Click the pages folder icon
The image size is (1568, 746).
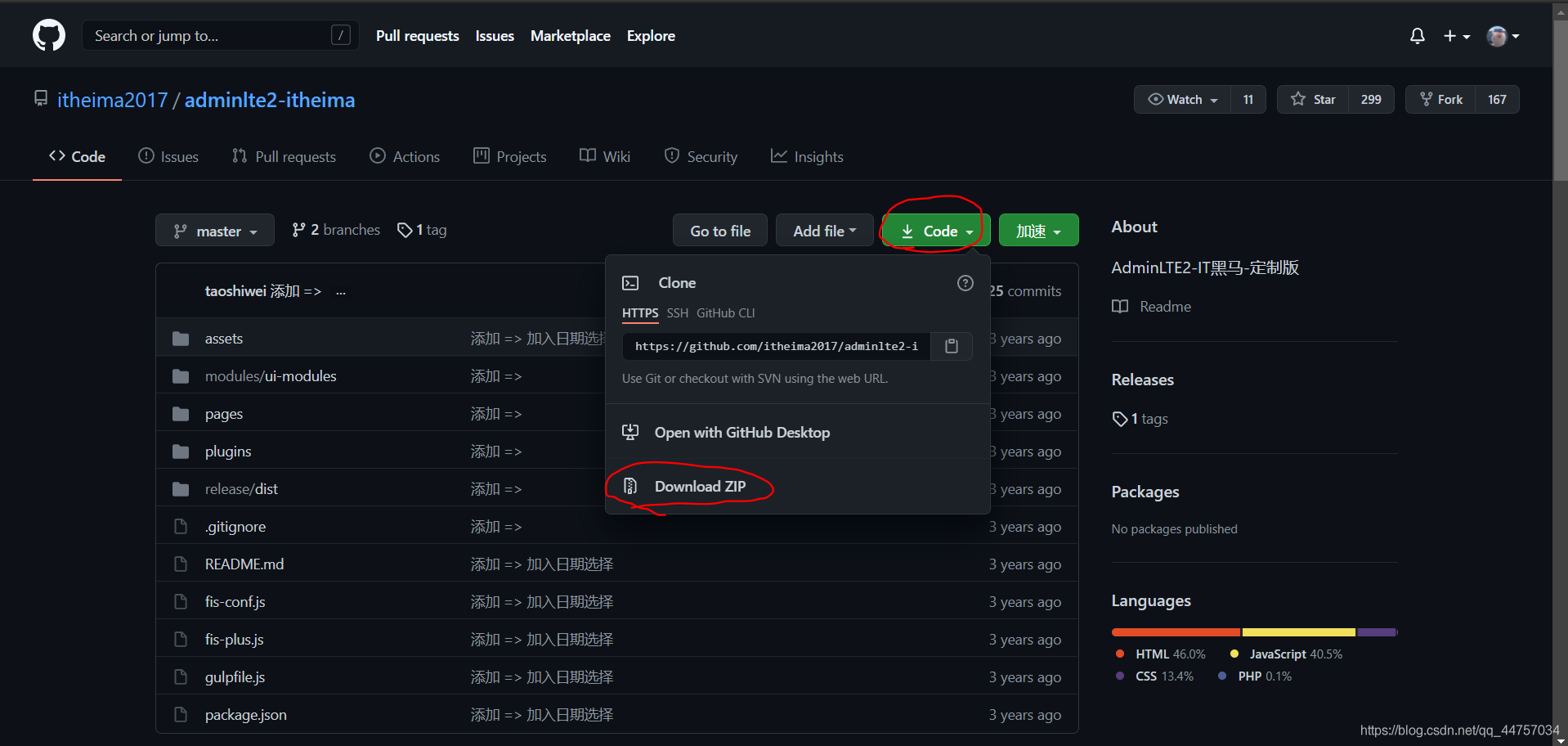[181, 414]
